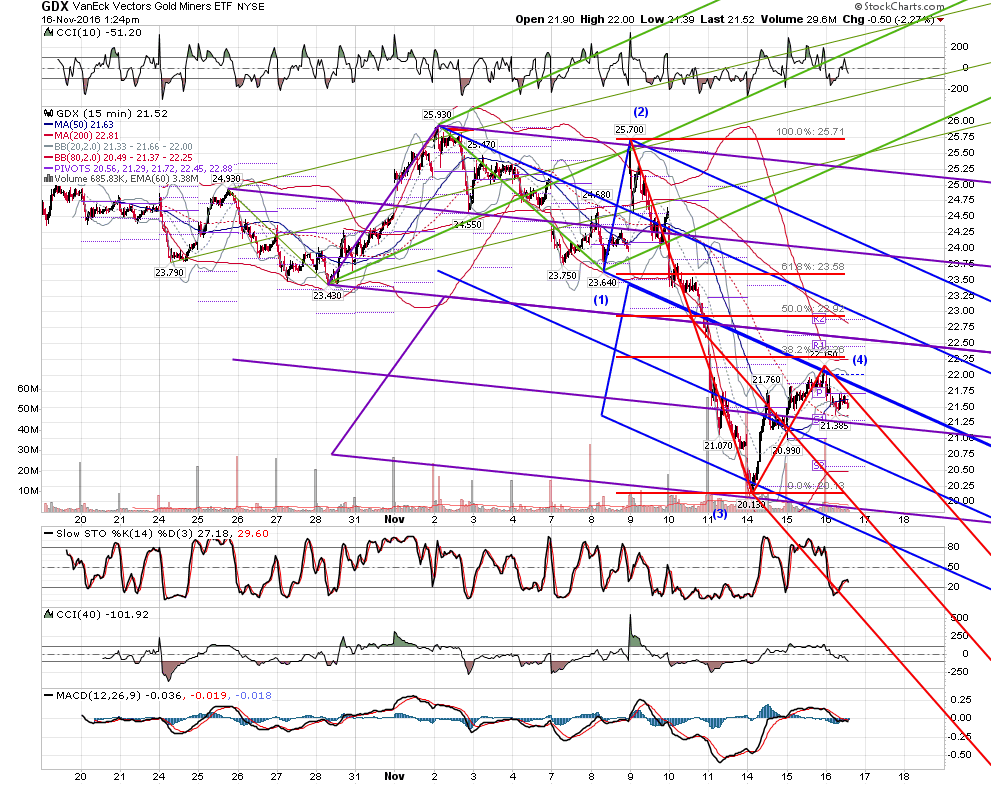This screenshot has height=790, width=994.
Task: Click the MACD(12,26,9) indicator label
Action: [99, 696]
